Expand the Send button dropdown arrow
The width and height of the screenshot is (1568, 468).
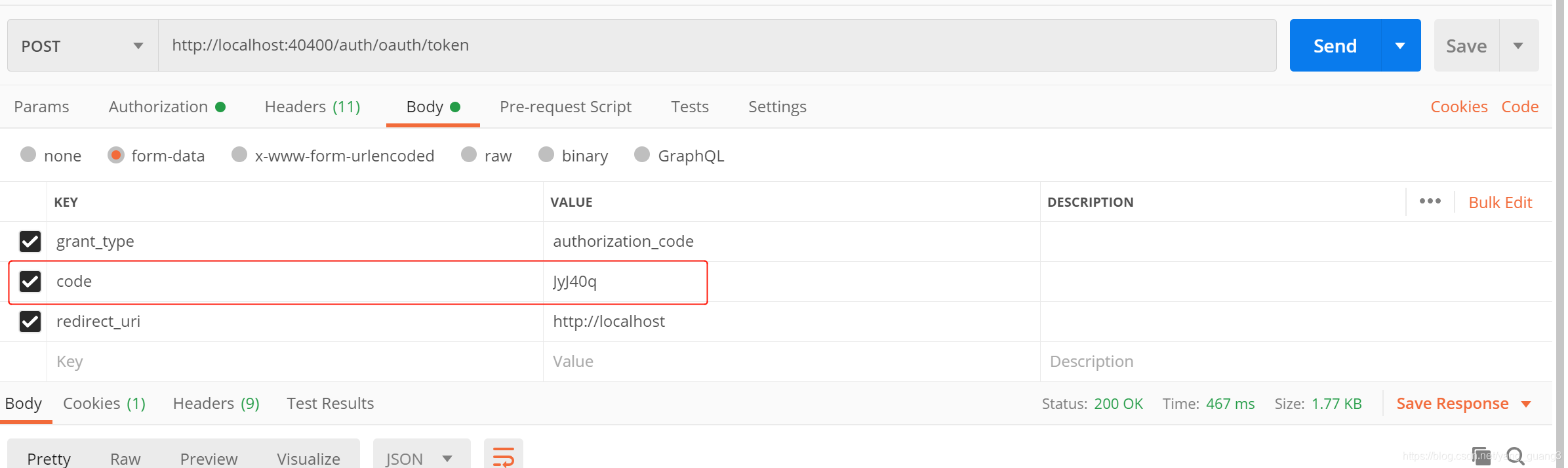point(1400,45)
